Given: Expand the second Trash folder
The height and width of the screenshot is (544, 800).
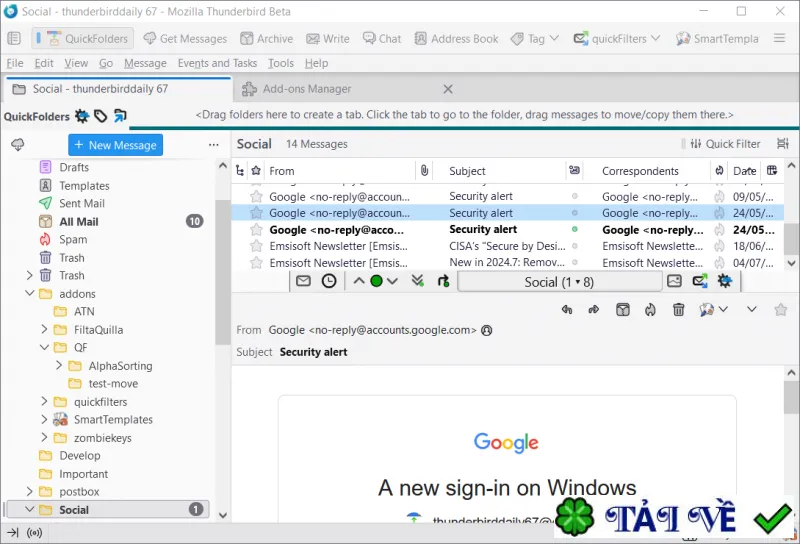Looking at the screenshot, I should point(30,276).
